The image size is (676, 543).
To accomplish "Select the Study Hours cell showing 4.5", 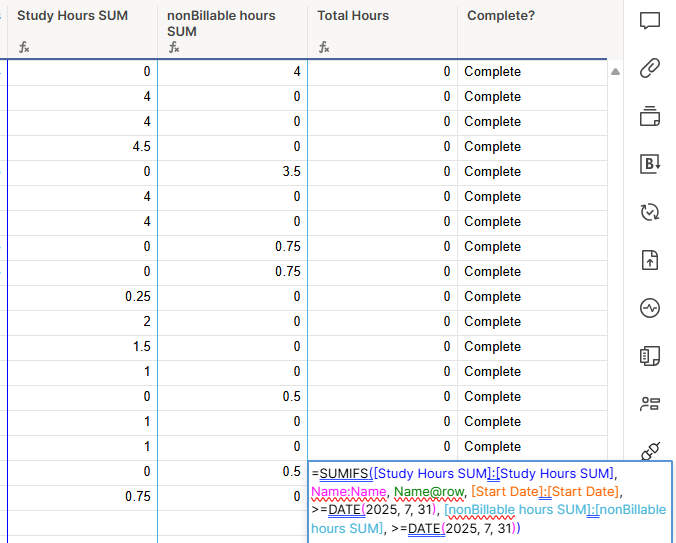I will (x=82, y=147).
